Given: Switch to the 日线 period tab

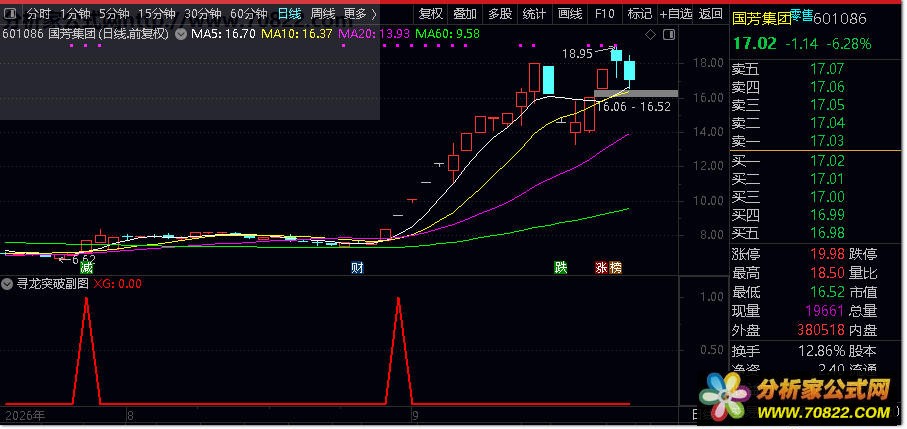Looking at the screenshot, I should 289,13.
